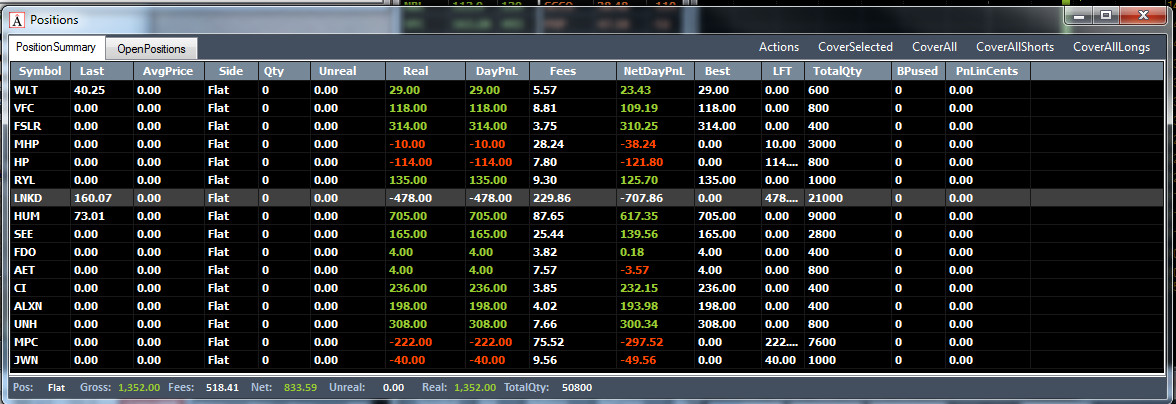This screenshot has height=404, width=1176.
Task: Select the RYL symbol row
Action: point(588,179)
